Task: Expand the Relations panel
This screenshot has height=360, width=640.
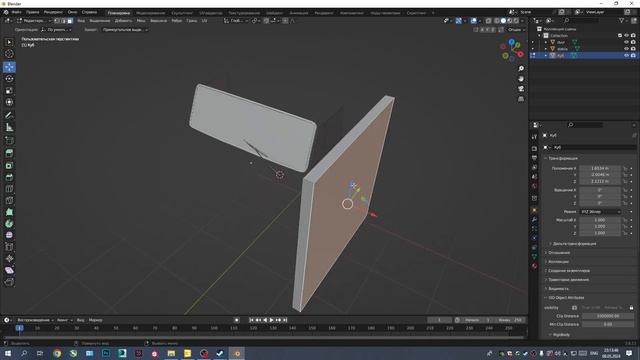Action: [x=558, y=253]
